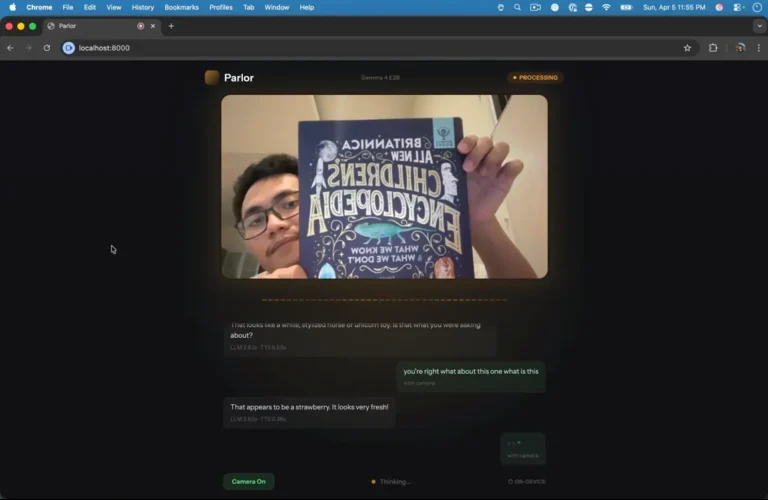Image resolution: width=768 pixels, height=500 pixels.
Task: Open the Window menu
Action: (x=277, y=7)
